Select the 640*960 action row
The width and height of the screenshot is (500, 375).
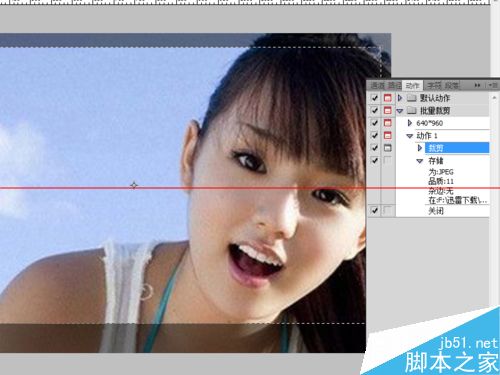pos(442,123)
